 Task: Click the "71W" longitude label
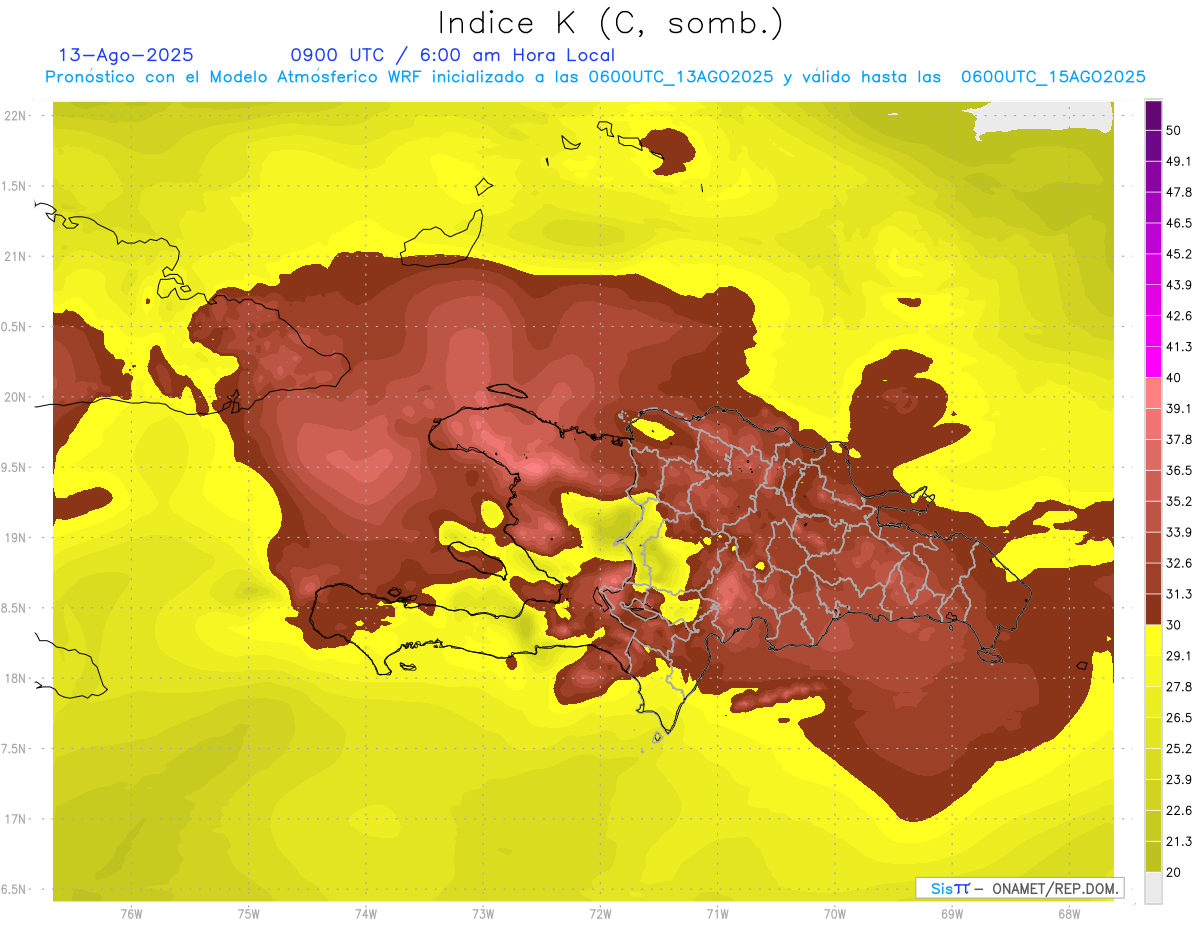717,913
